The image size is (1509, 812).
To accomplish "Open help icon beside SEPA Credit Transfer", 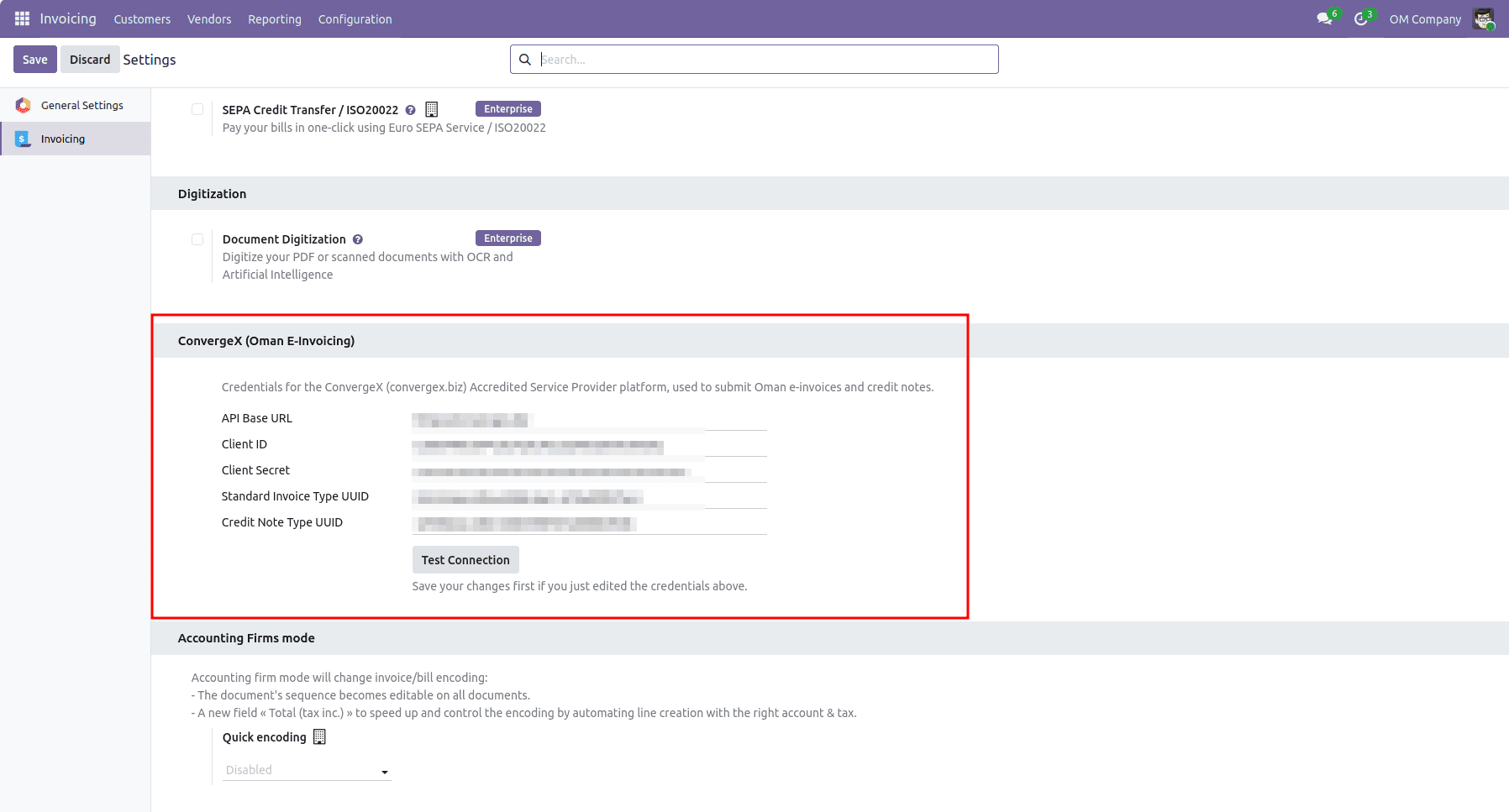I will pos(411,110).
